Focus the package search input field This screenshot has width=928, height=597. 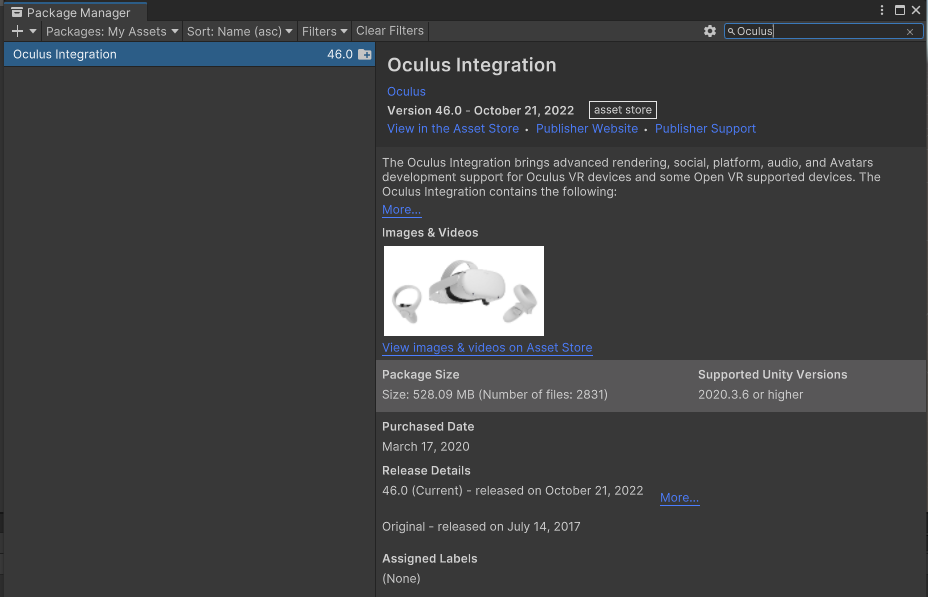(818, 32)
